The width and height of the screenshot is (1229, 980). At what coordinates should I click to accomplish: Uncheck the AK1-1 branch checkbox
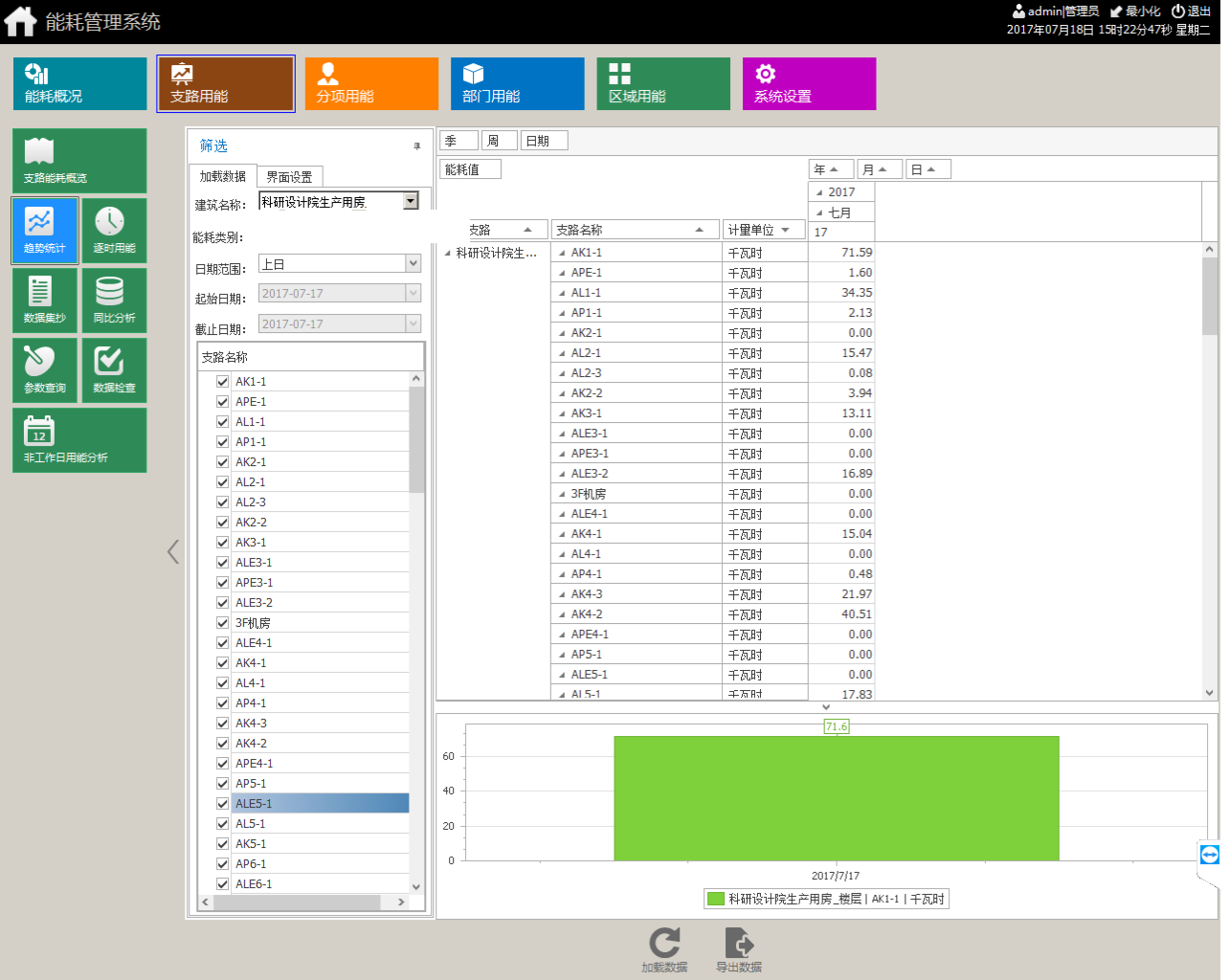(x=222, y=382)
